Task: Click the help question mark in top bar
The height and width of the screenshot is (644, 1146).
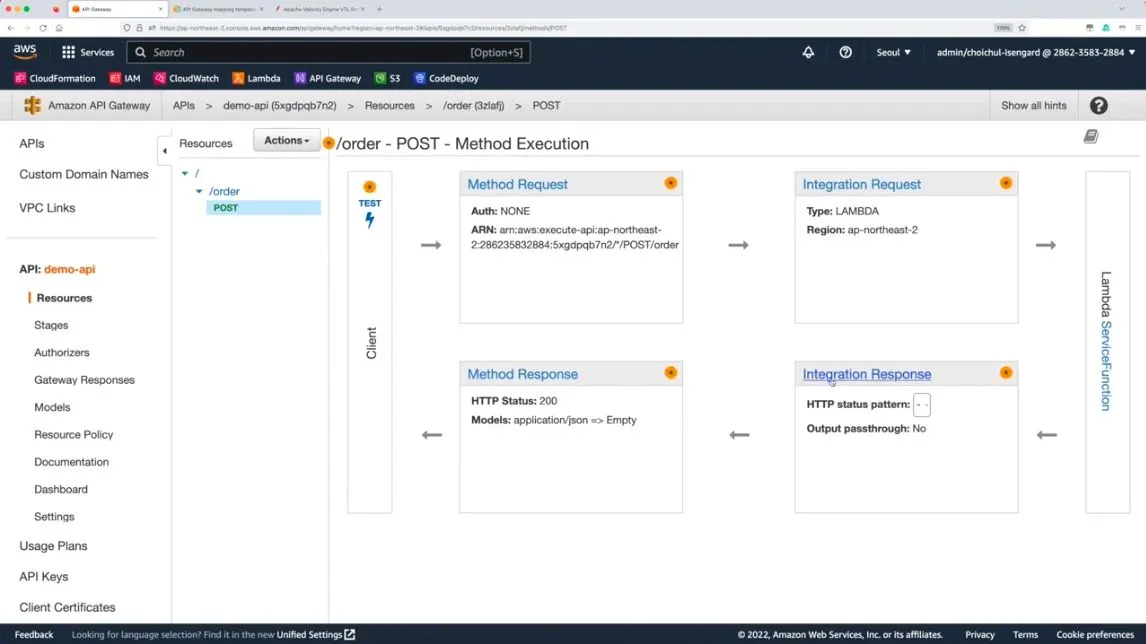Action: coord(845,52)
